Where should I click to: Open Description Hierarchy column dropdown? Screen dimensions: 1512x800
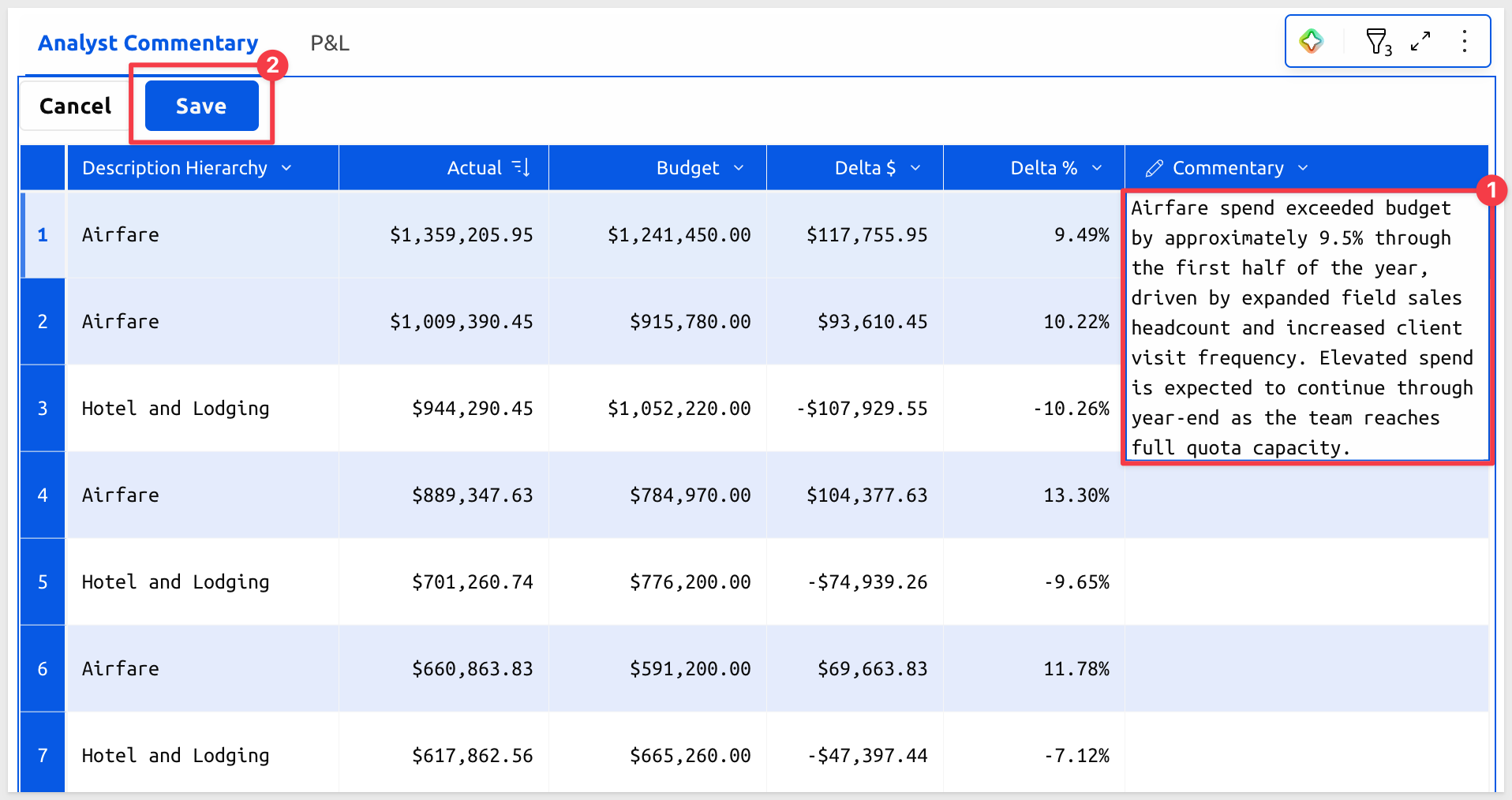[x=286, y=168]
